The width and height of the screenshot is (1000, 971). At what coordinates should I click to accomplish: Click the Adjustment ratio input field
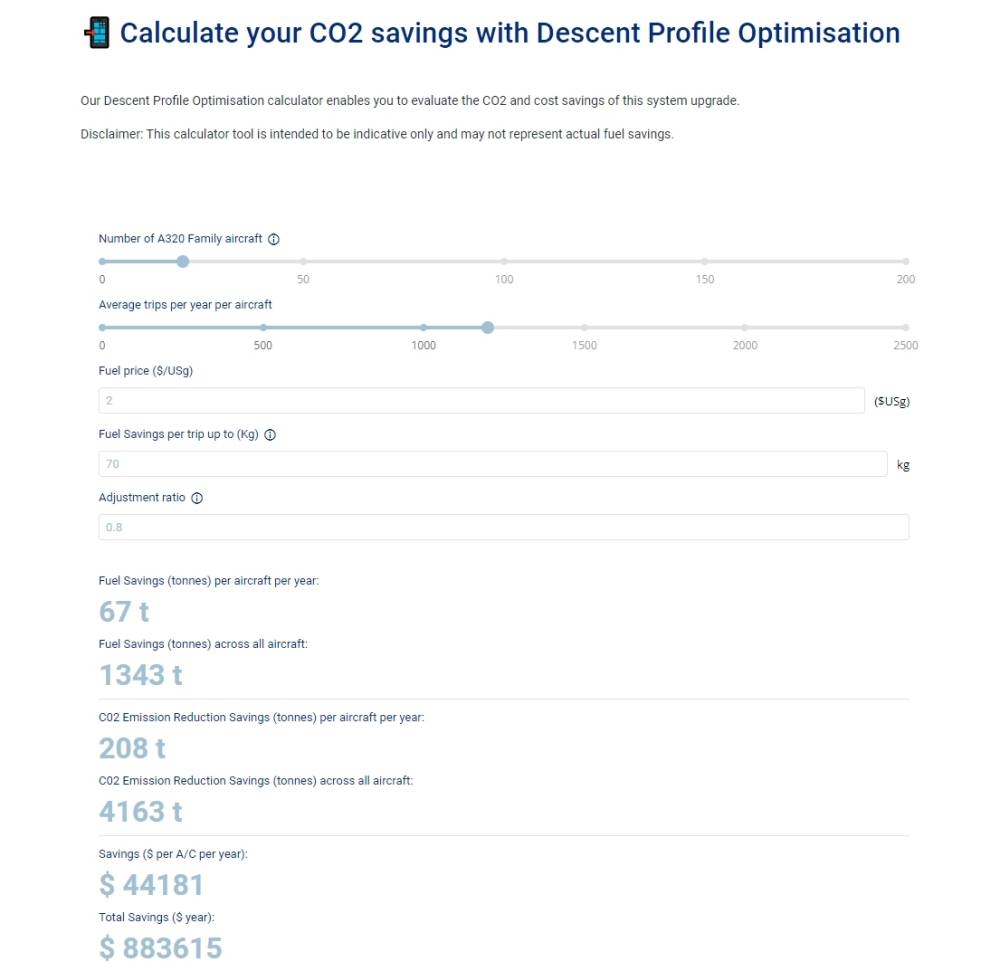click(503, 527)
